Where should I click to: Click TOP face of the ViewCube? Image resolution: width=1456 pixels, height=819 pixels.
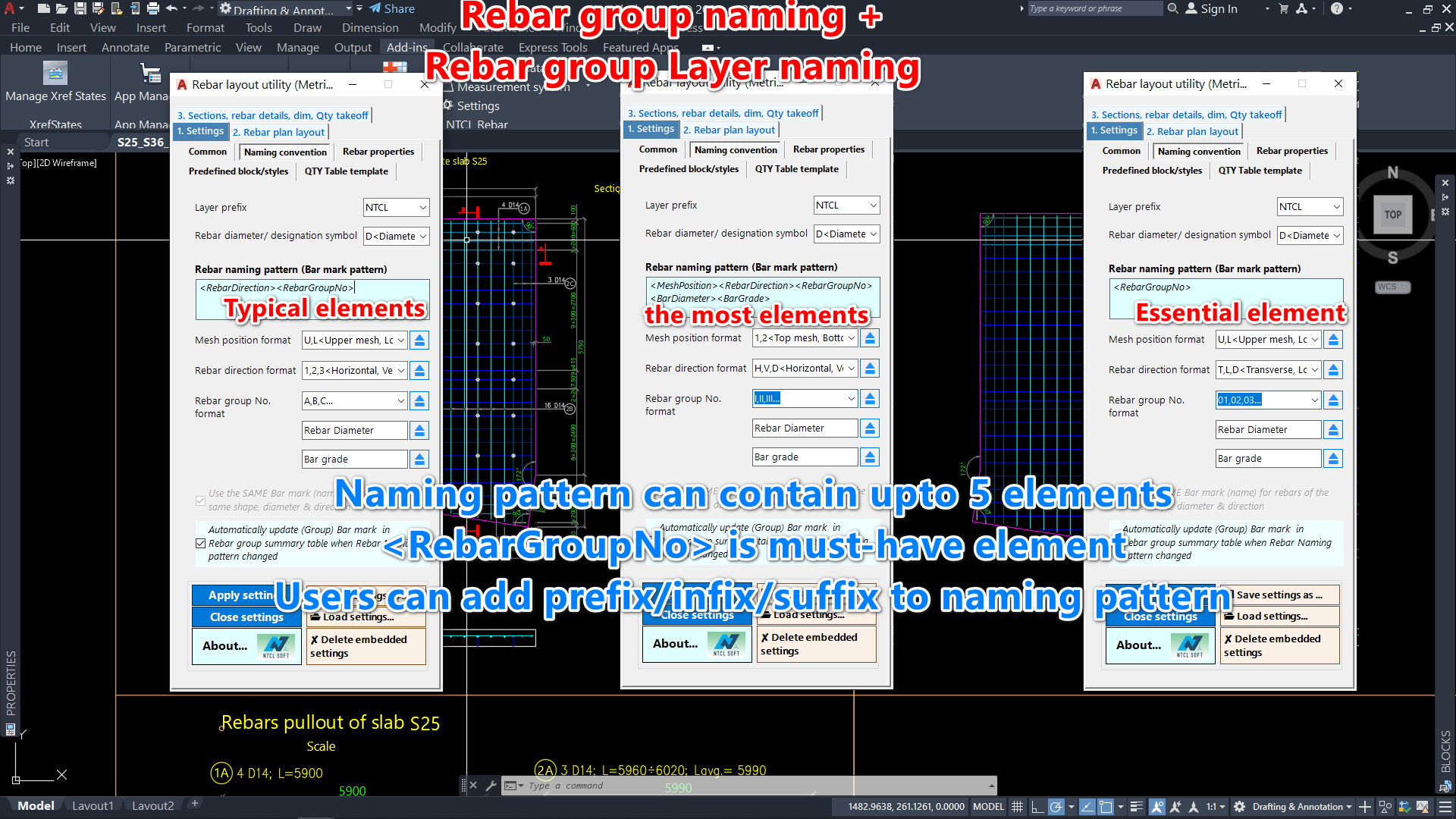(x=1392, y=215)
